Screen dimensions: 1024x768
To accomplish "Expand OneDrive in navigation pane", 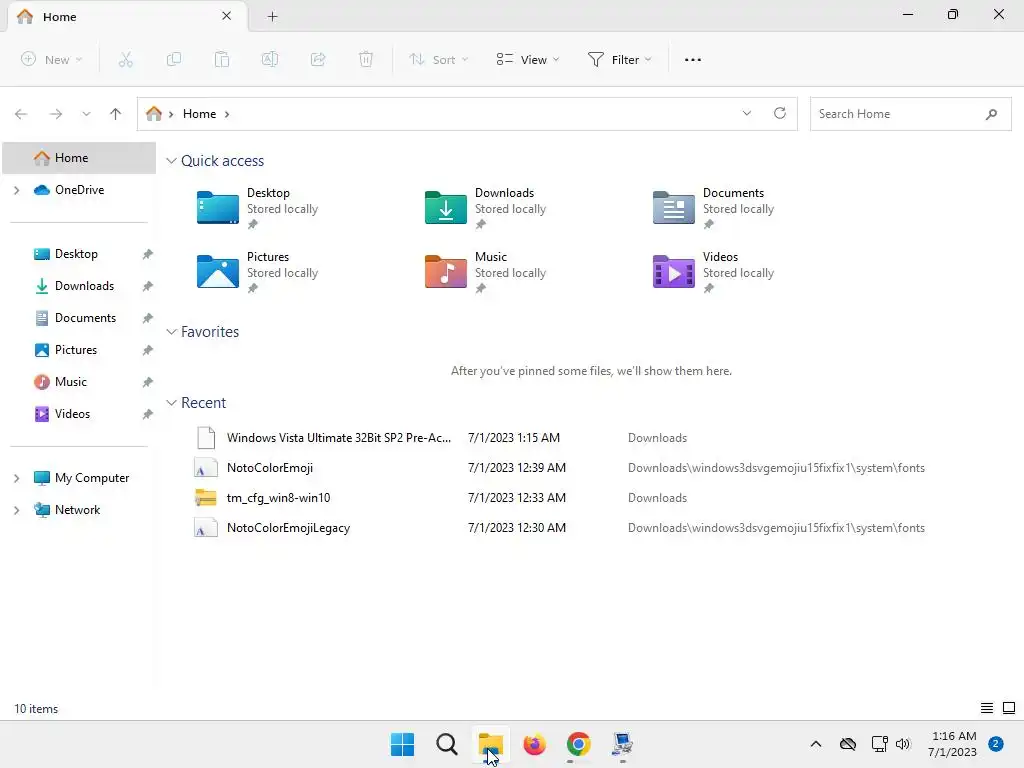I will click(x=17, y=190).
